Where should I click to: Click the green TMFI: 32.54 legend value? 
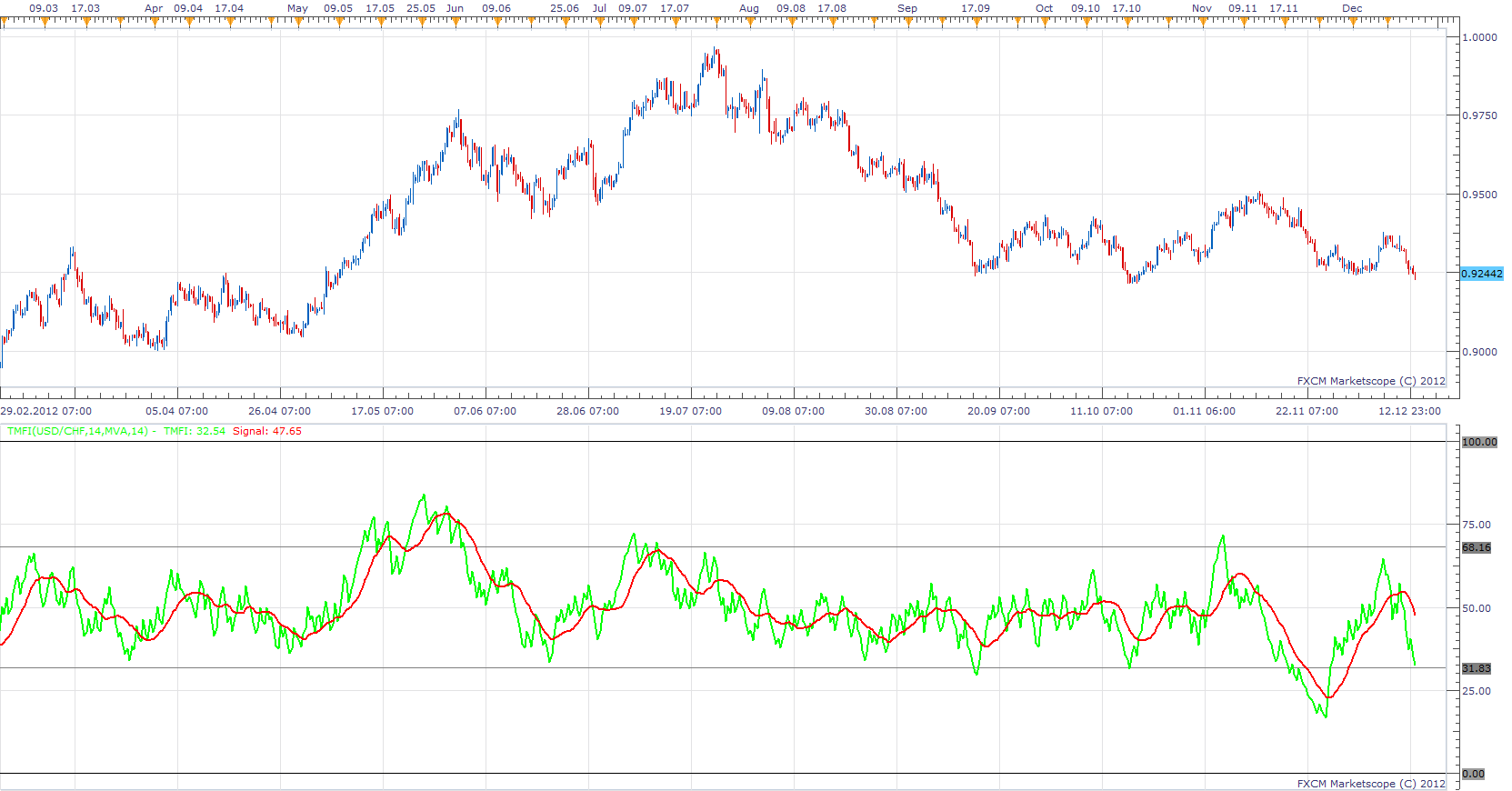pyautogui.click(x=195, y=431)
